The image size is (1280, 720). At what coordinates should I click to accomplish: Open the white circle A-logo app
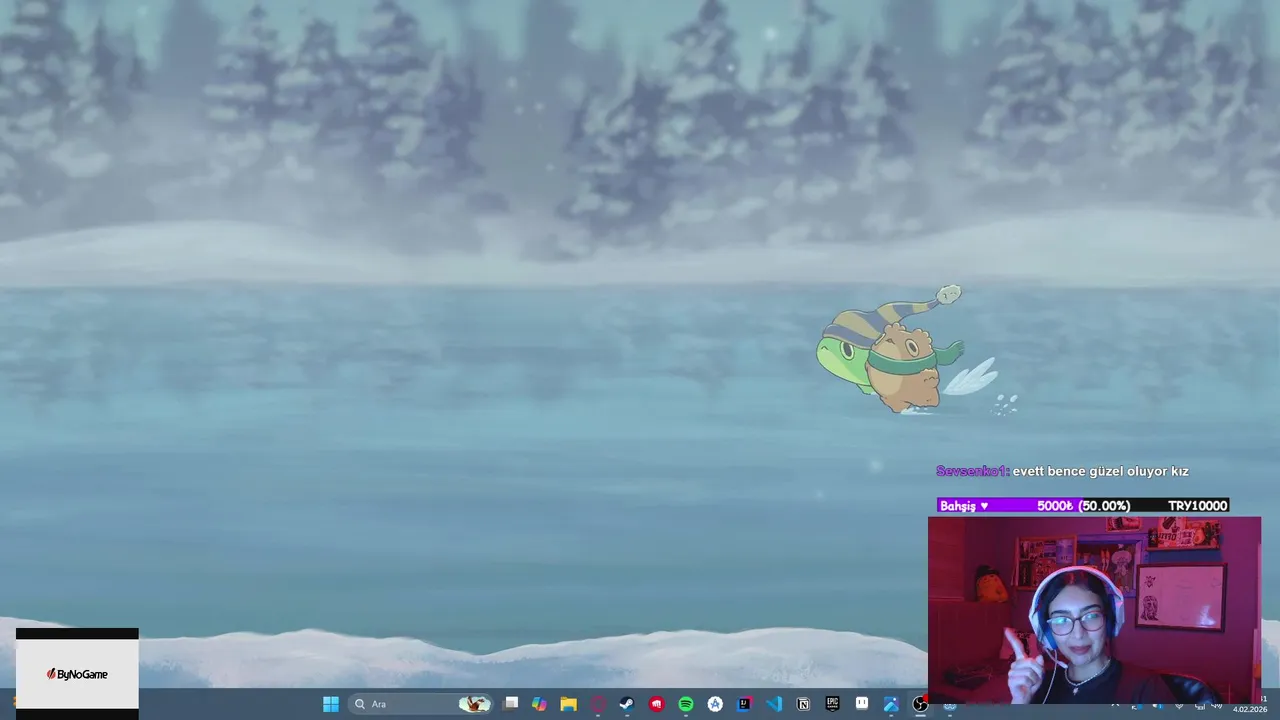tap(715, 704)
